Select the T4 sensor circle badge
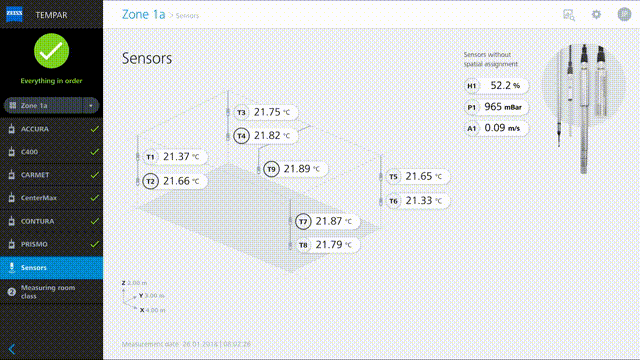This screenshot has height=360, width=640. [x=241, y=136]
